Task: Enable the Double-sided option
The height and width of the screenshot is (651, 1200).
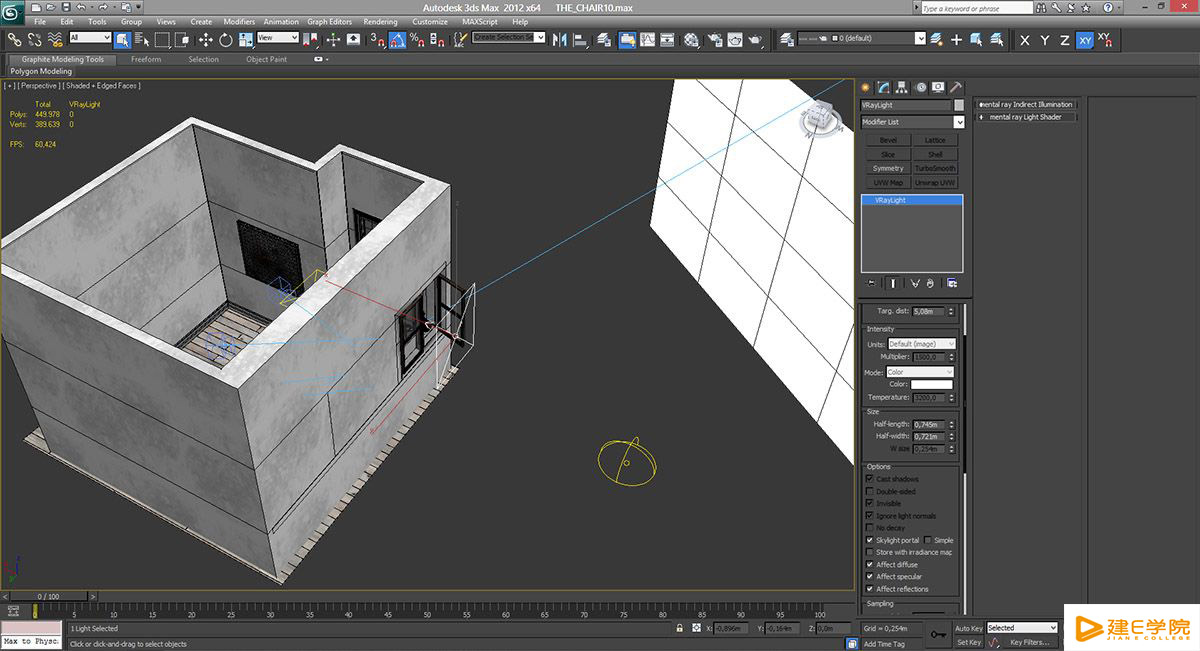Action: (x=869, y=491)
